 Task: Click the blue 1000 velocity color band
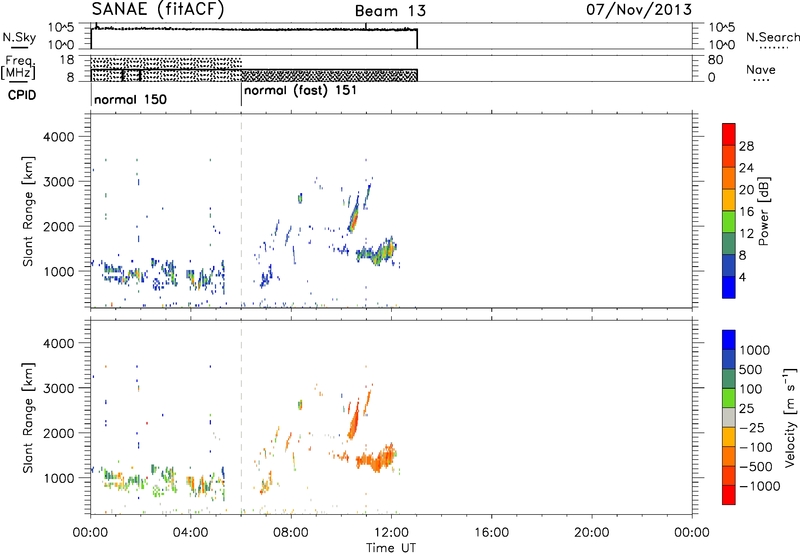(x=729, y=340)
